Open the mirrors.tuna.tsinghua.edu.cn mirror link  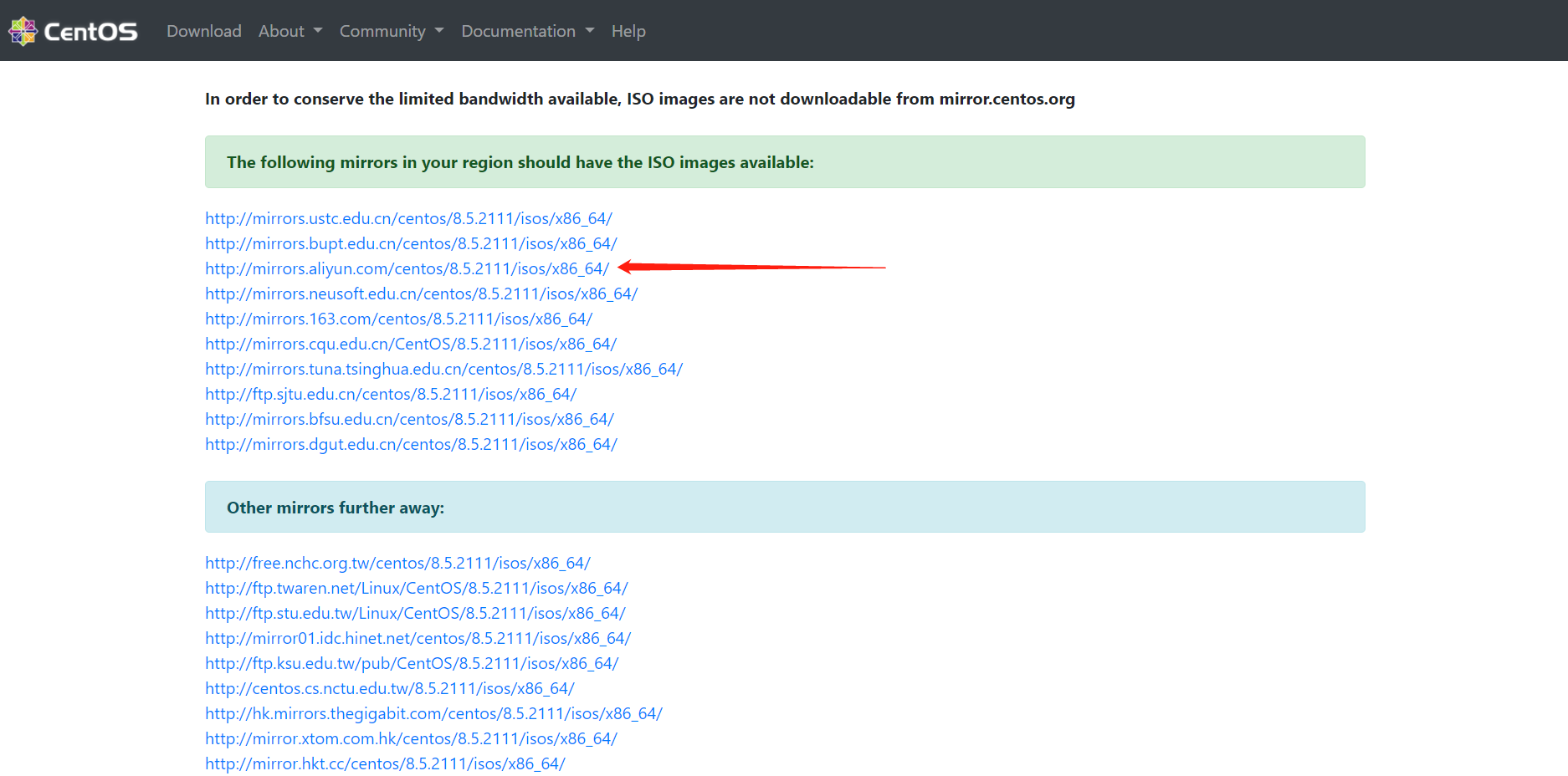[x=444, y=369]
